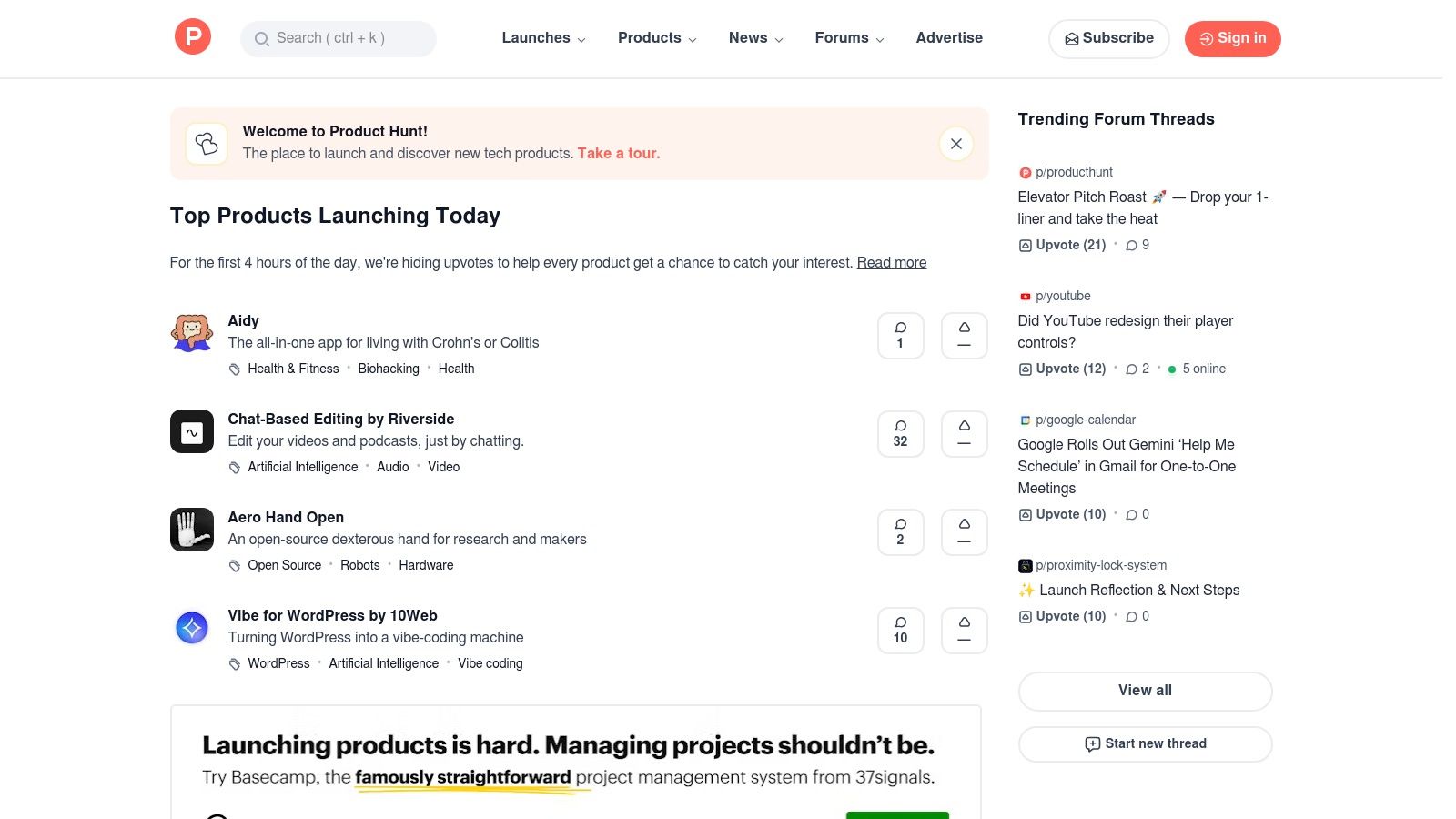Upvote Aero Hand Open
Image resolution: width=1456 pixels, height=819 pixels.
964,532
